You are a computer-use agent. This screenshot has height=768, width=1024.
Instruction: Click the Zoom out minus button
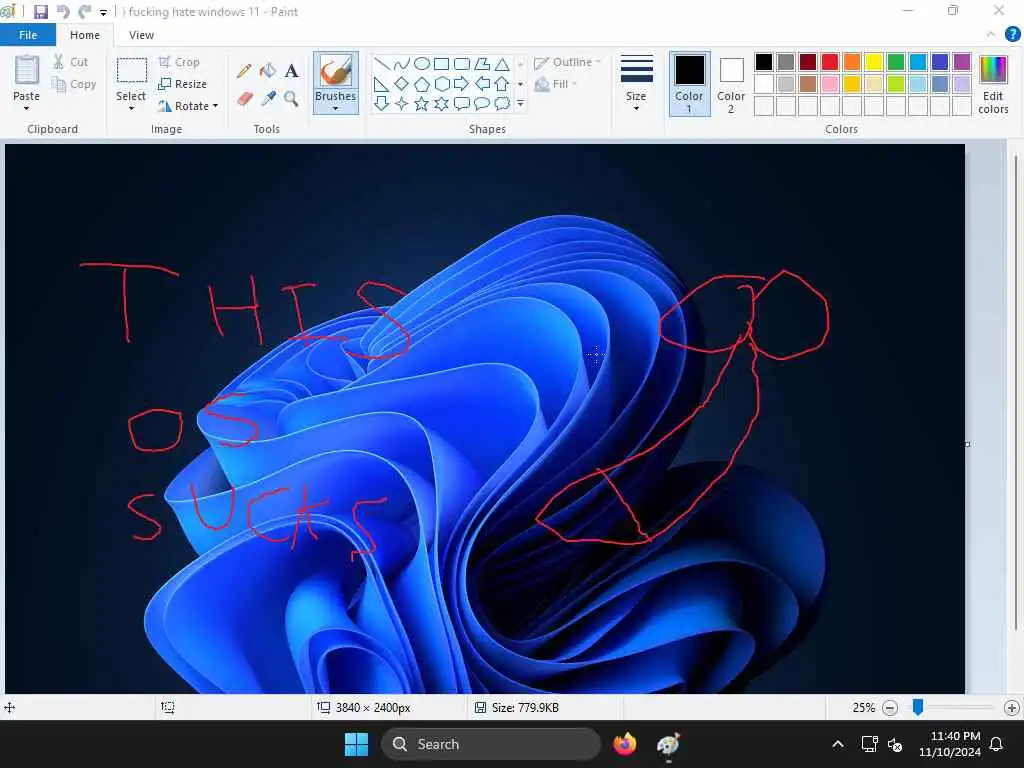coord(889,708)
